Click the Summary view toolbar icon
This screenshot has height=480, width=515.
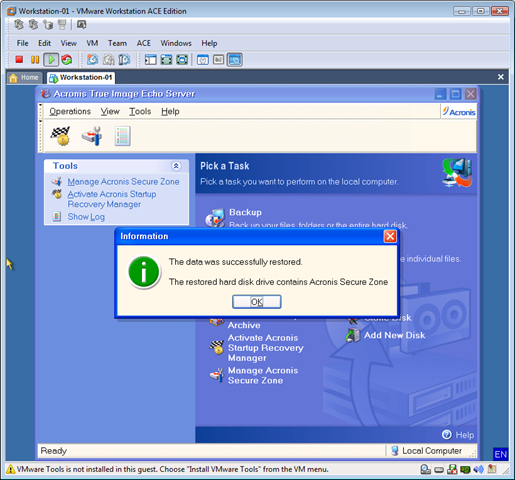(203, 60)
